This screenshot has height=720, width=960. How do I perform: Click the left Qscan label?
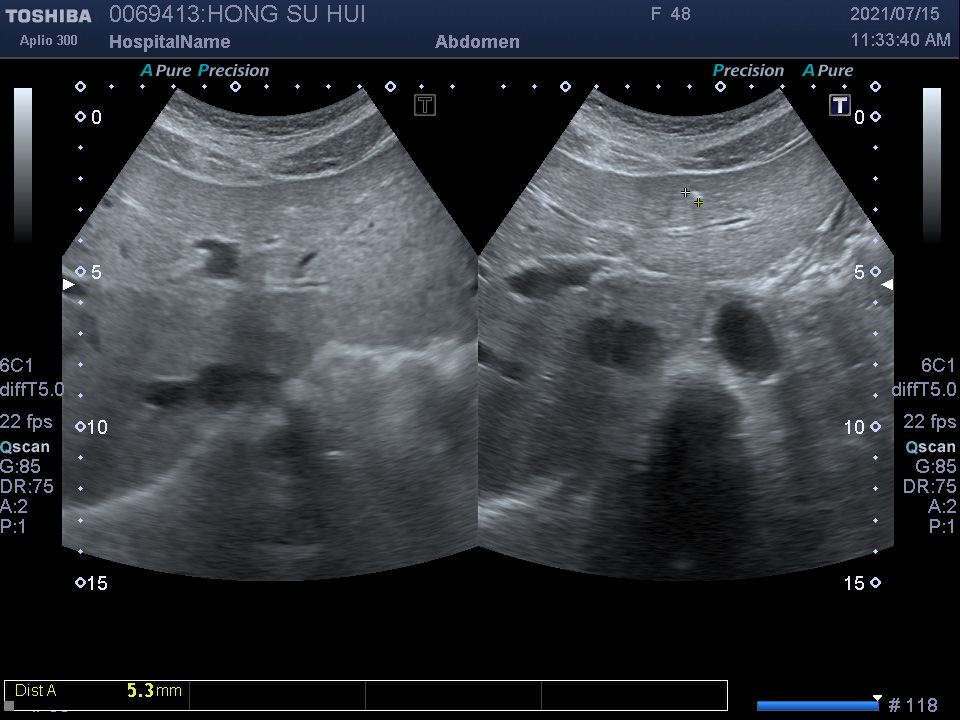tap(26, 447)
